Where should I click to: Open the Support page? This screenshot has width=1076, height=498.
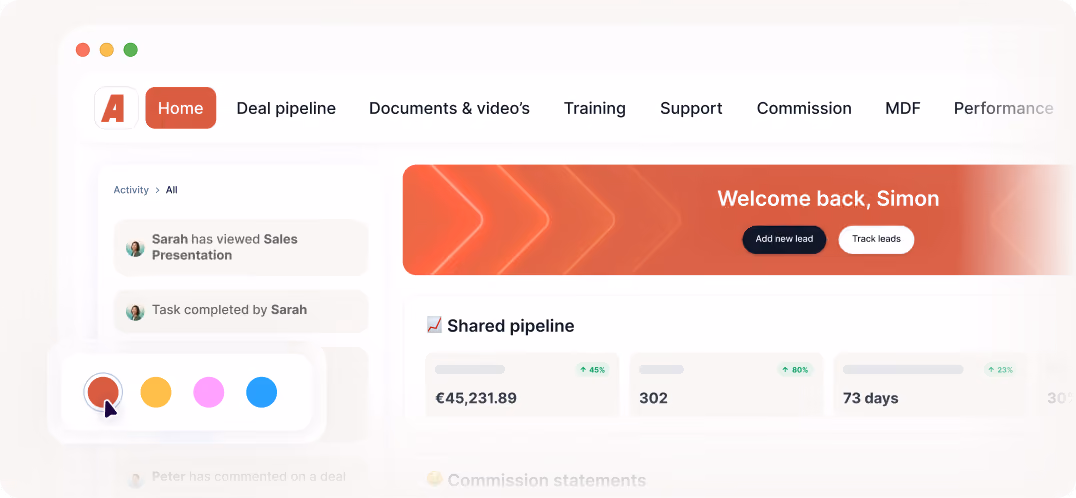click(x=691, y=108)
